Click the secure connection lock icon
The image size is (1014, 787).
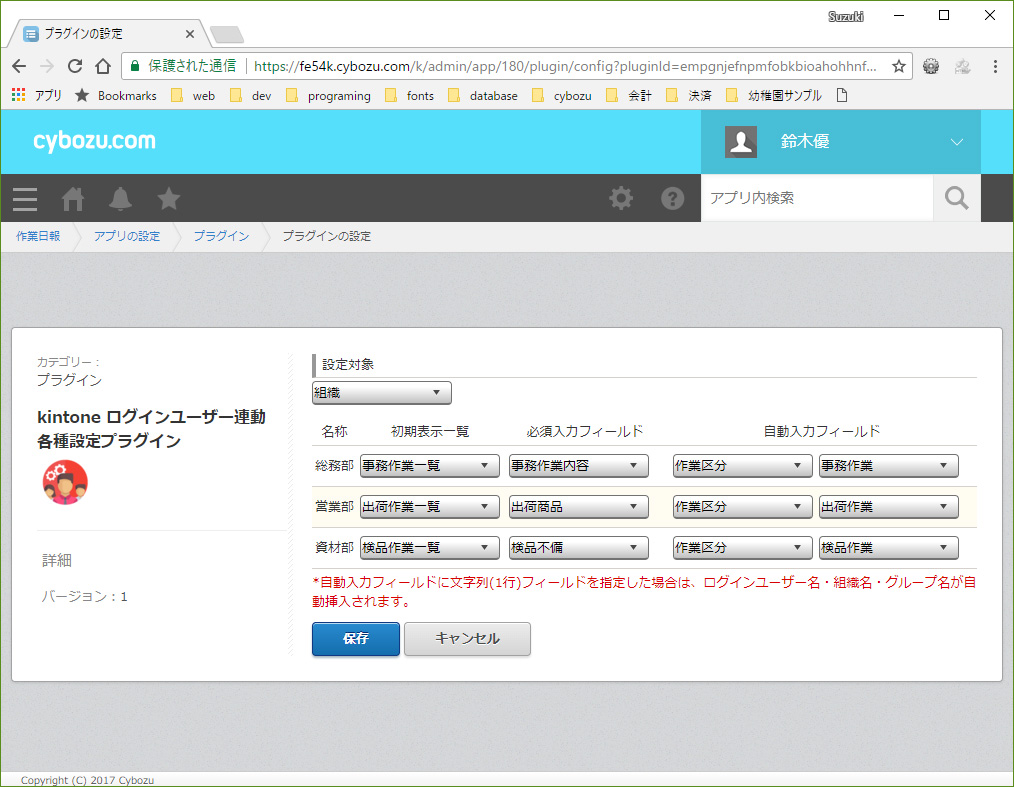tap(135, 66)
